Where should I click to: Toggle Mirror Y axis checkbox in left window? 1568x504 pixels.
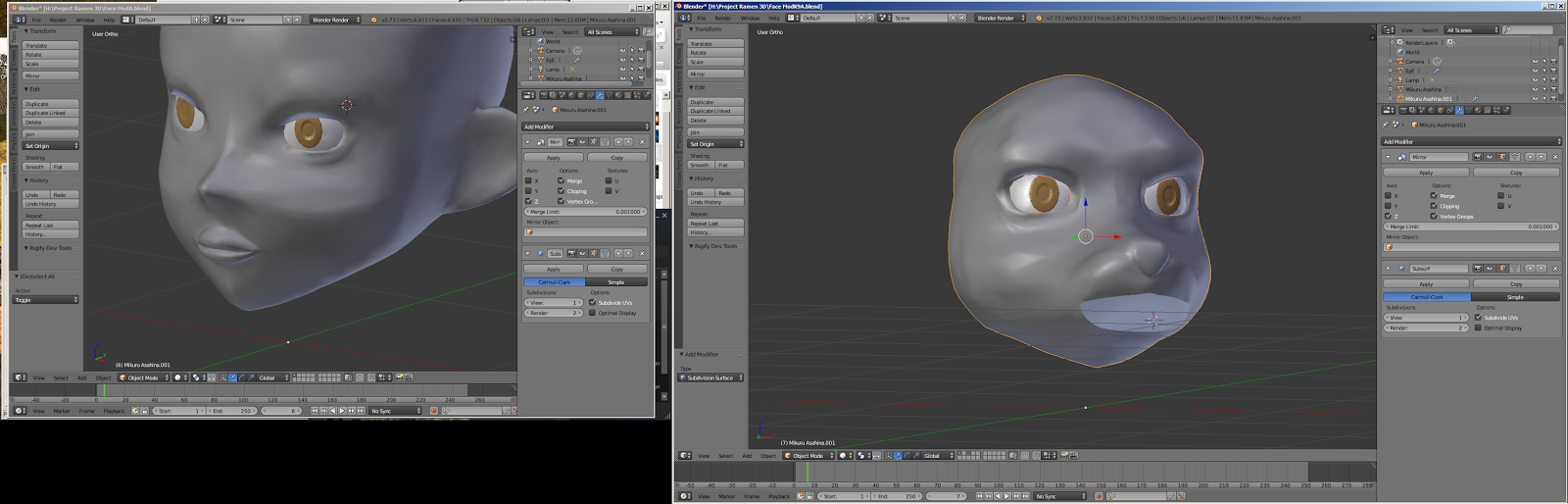point(528,191)
